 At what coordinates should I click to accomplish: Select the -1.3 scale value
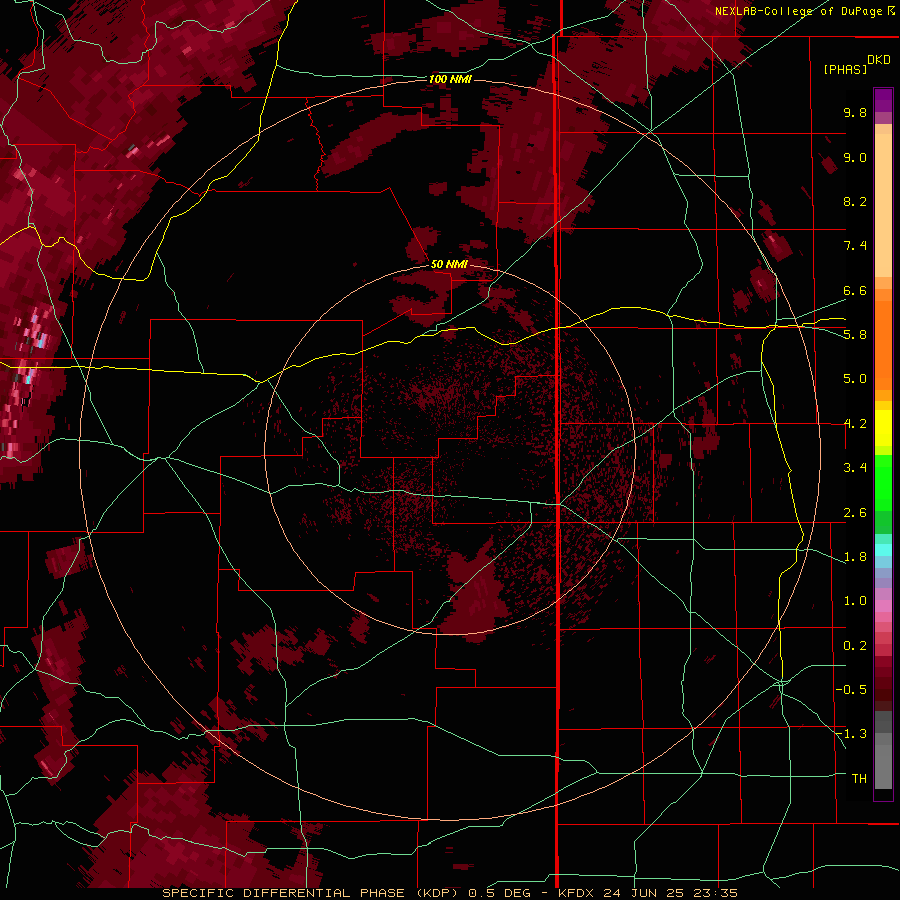(x=851, y=734)
